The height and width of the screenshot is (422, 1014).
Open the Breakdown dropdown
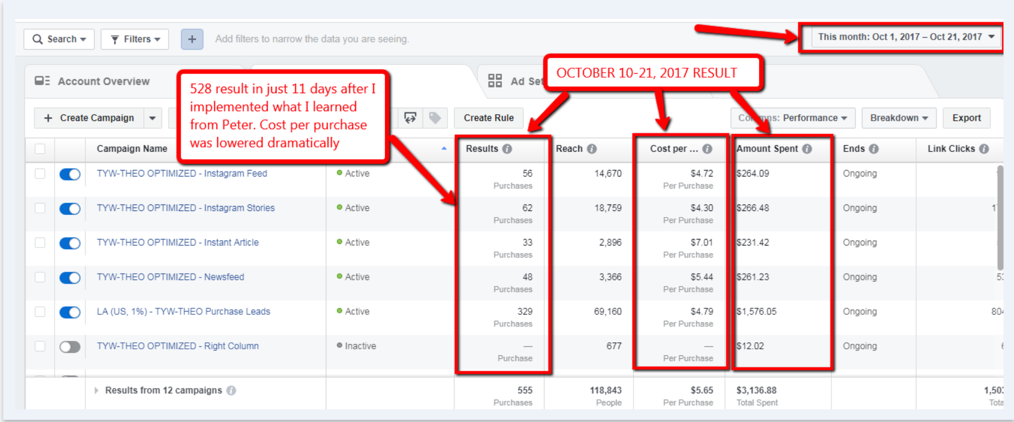tap(899, 118)
